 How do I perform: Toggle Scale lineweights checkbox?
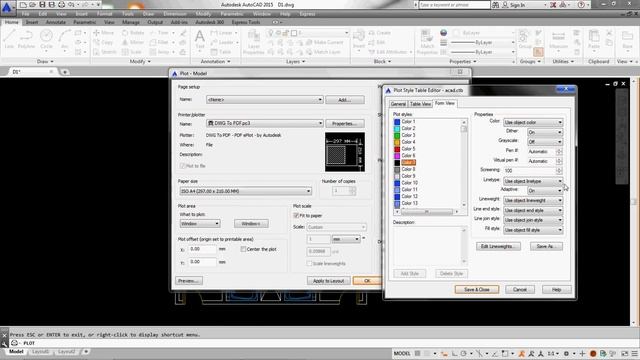click(309, 264)
